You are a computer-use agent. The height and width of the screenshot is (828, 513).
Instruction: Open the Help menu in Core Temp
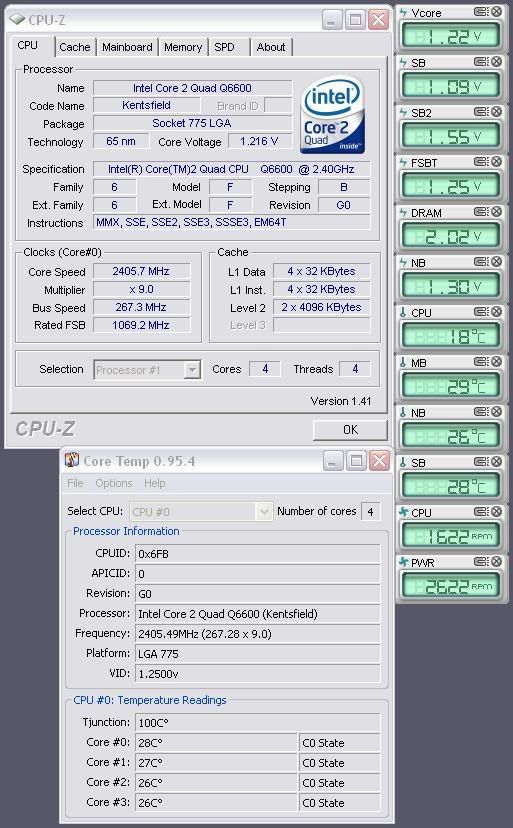[155, 483]
